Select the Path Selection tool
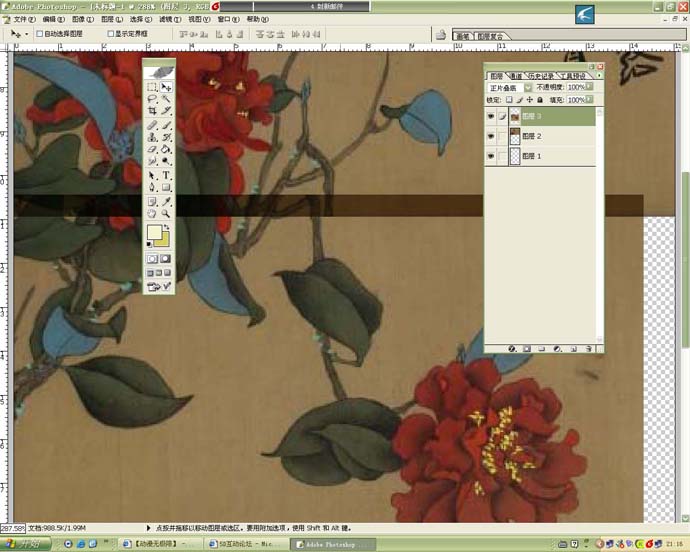Viewport: 690px width, 552px height. pyautogui.click(x=152, y=176)
